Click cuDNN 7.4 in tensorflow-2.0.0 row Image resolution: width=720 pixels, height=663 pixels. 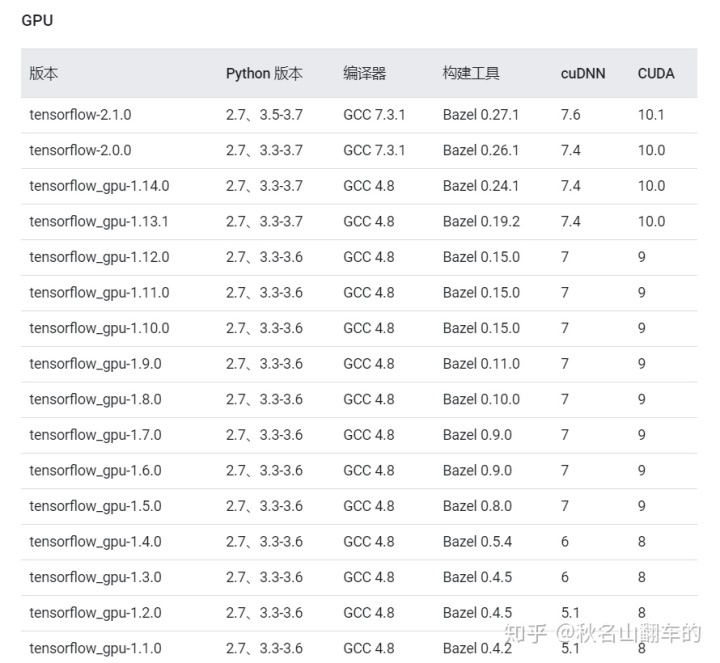pyautogui.click(x=570, y=150)
